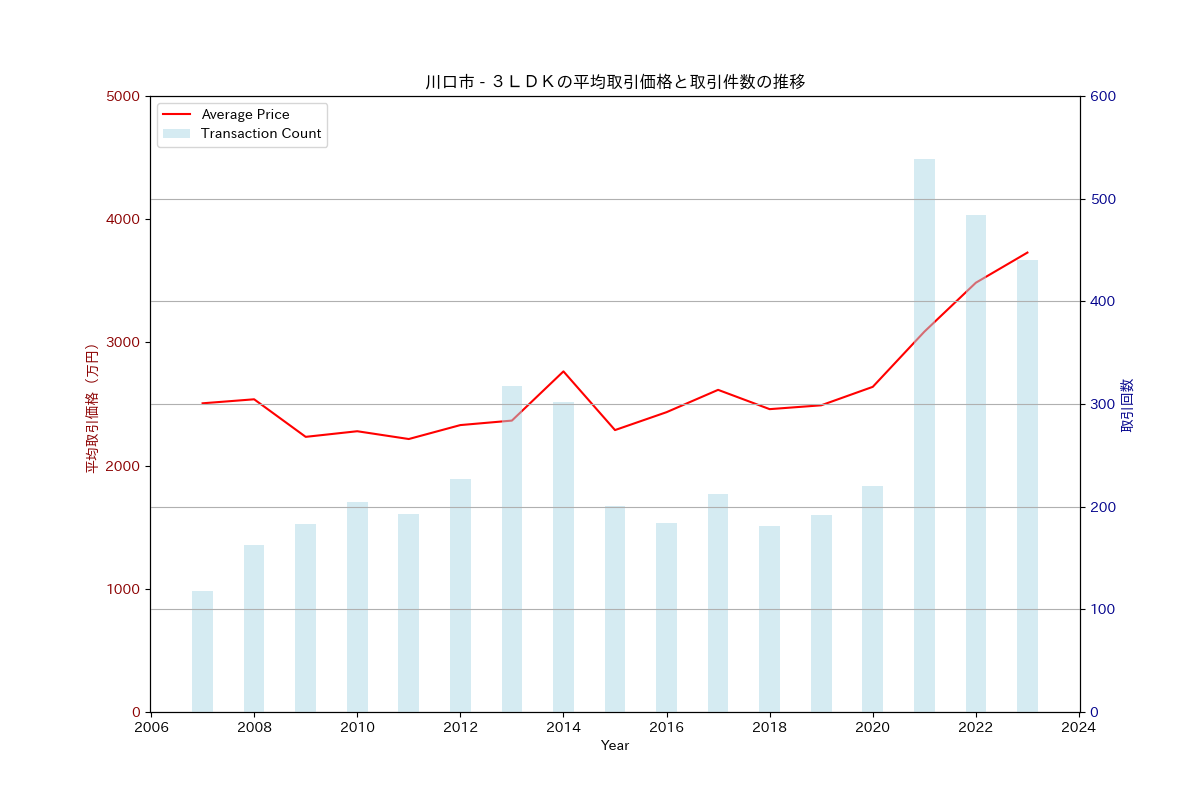The image size is (1200, 800).
Task: Click the 2013 transaction count bar
Action: pos(512,549)
